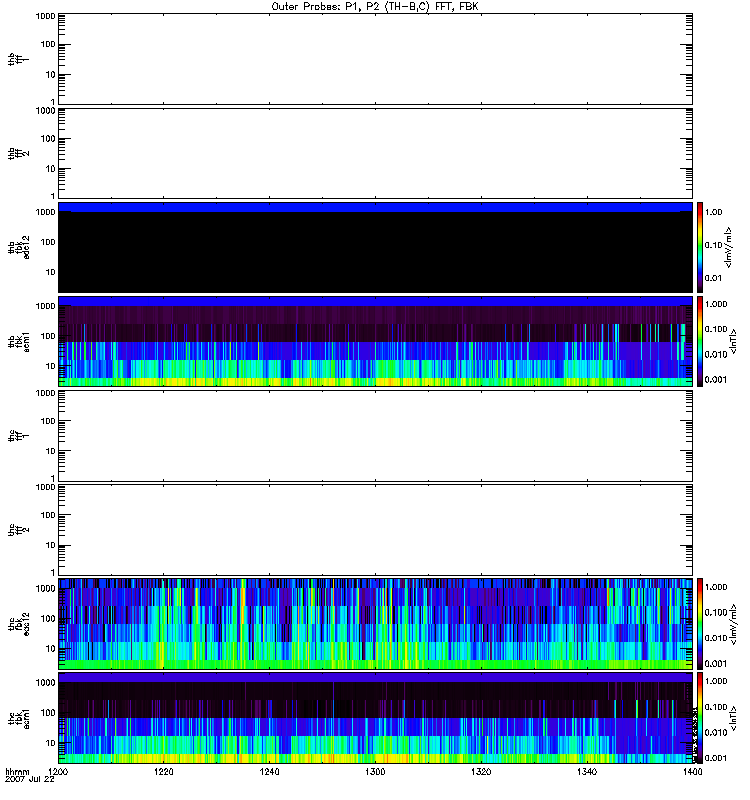Click the plot title 'Outer Probes: P1, P2'
750x800 pixels.
point(375,6)
